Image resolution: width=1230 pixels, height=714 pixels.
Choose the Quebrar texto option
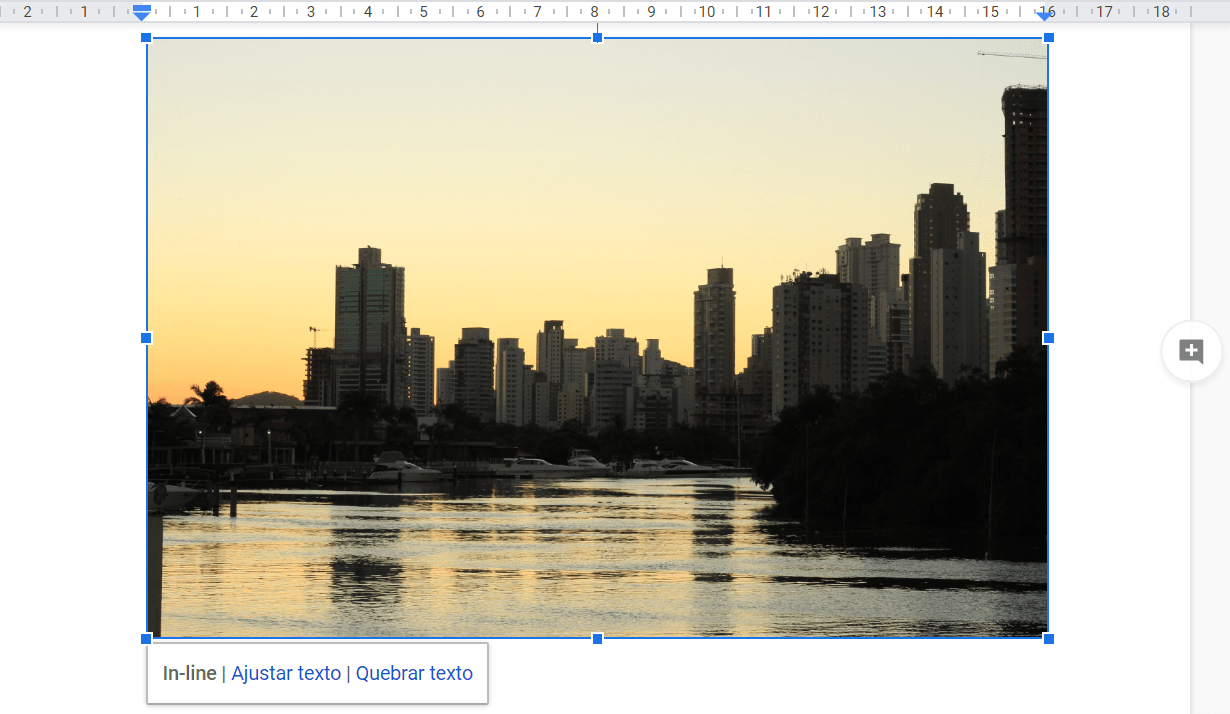[x=414, y=673]
